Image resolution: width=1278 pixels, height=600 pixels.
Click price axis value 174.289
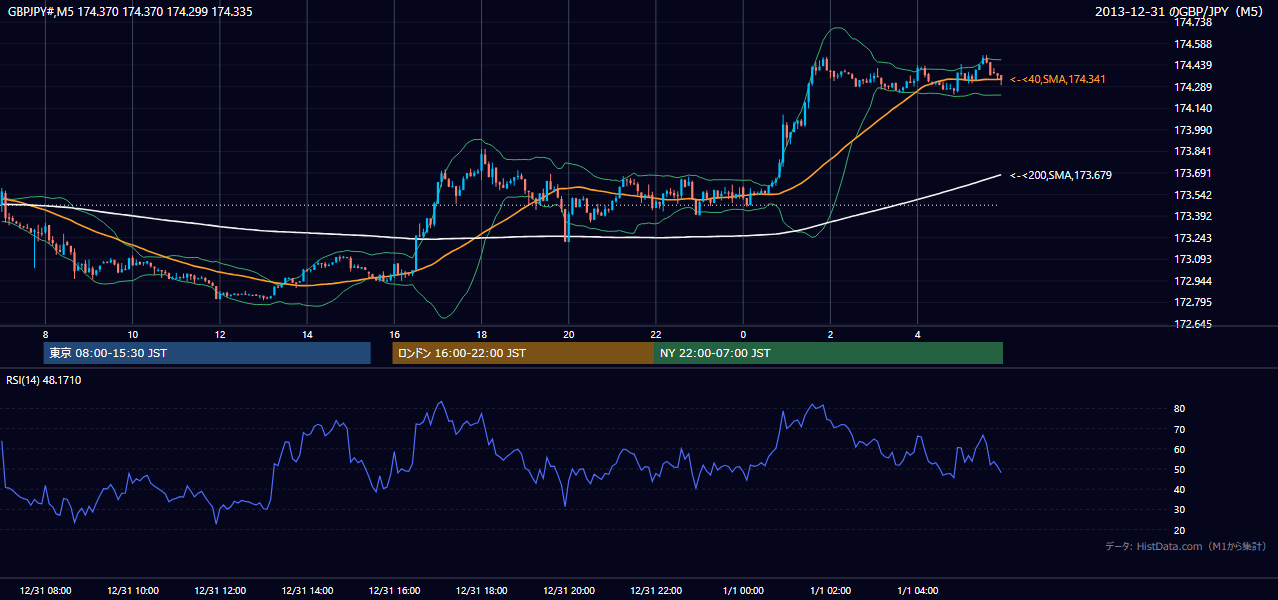pos(1193,87)
